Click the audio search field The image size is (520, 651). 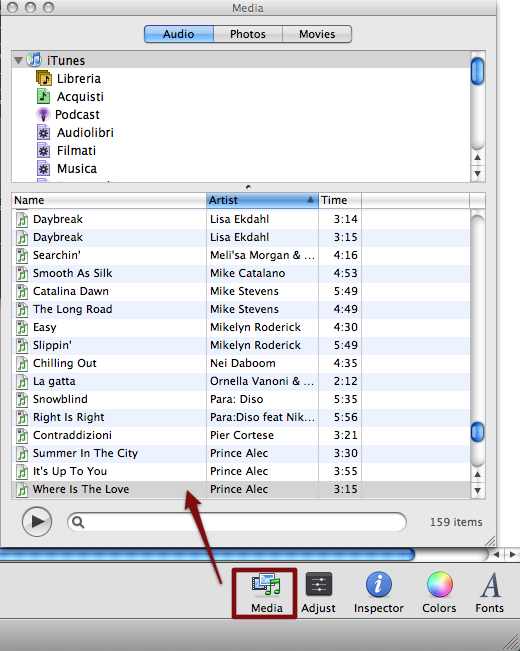pyautogui.click(x=237, y=522)
